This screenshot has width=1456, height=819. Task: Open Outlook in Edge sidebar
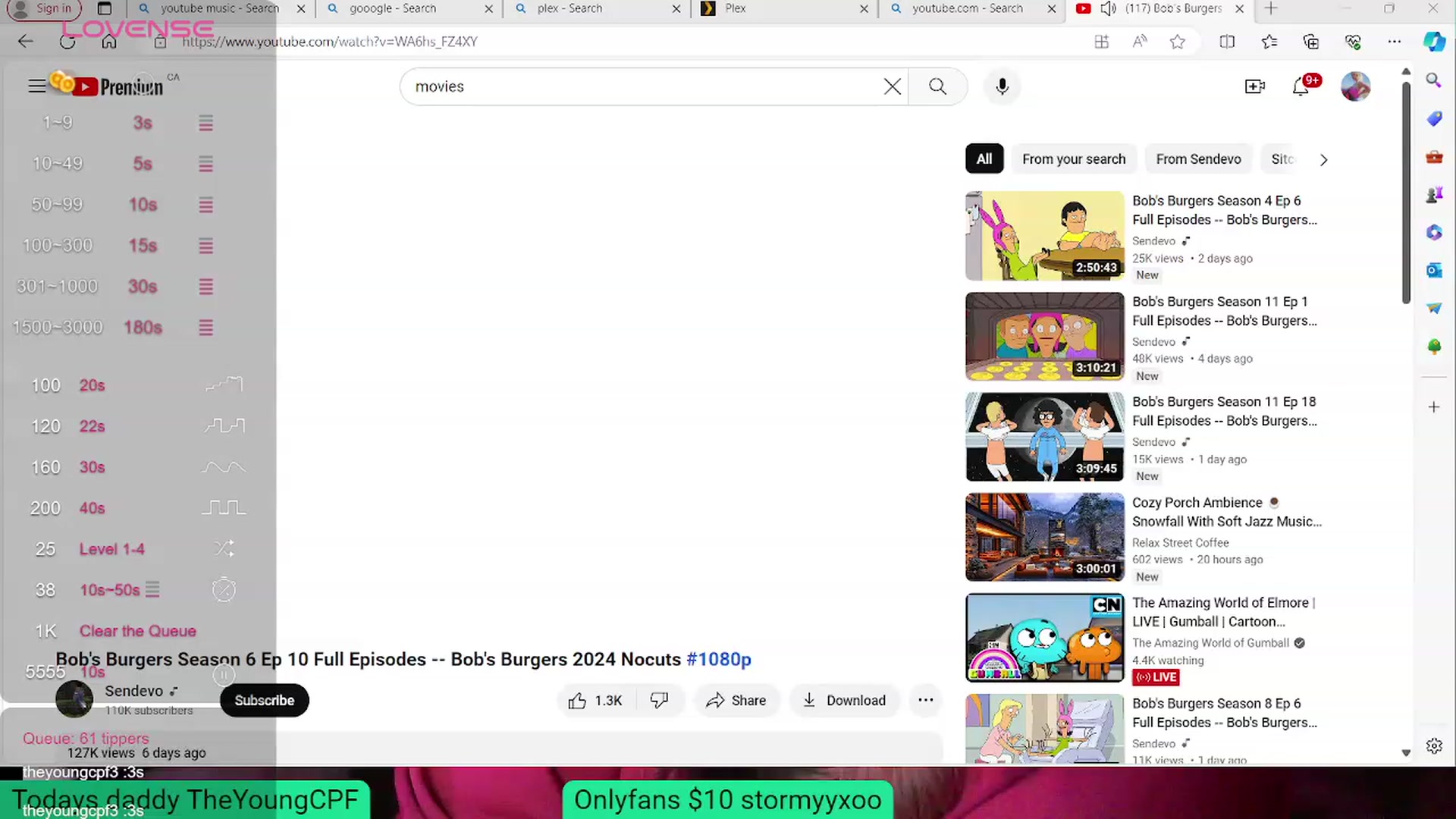(x=1434, y=270)
